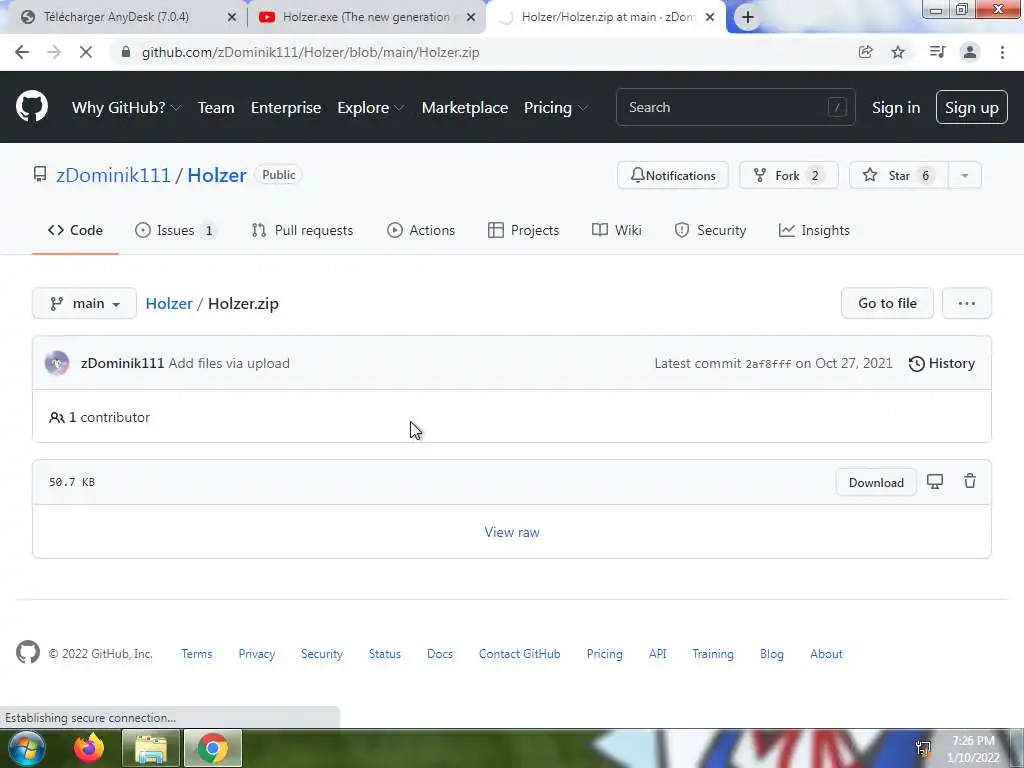
Task: Open the Terms footer link
Action: click(x=197, y=654)
